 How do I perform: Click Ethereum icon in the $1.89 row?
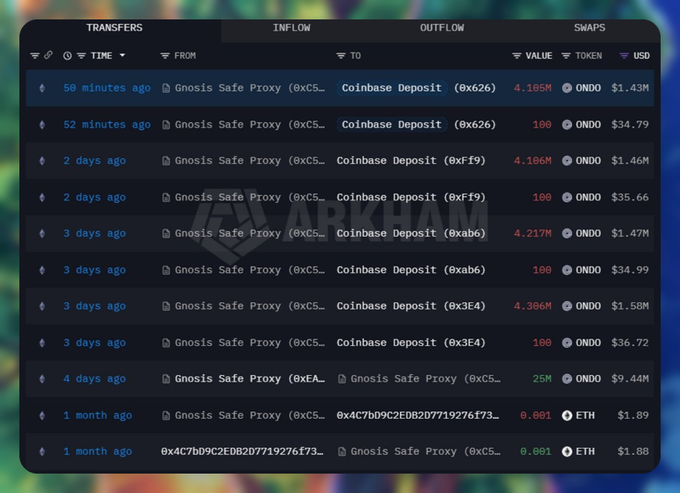tap(42, 415)
